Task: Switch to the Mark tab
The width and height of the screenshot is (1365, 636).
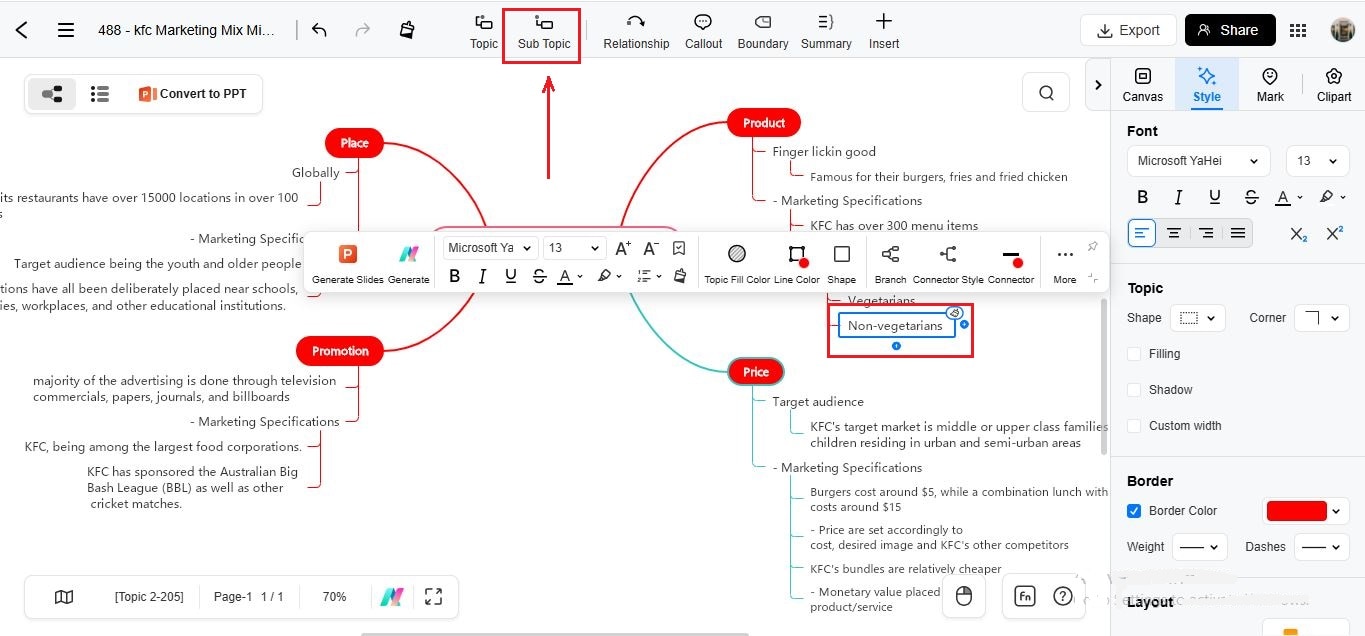Action: 1270,84
